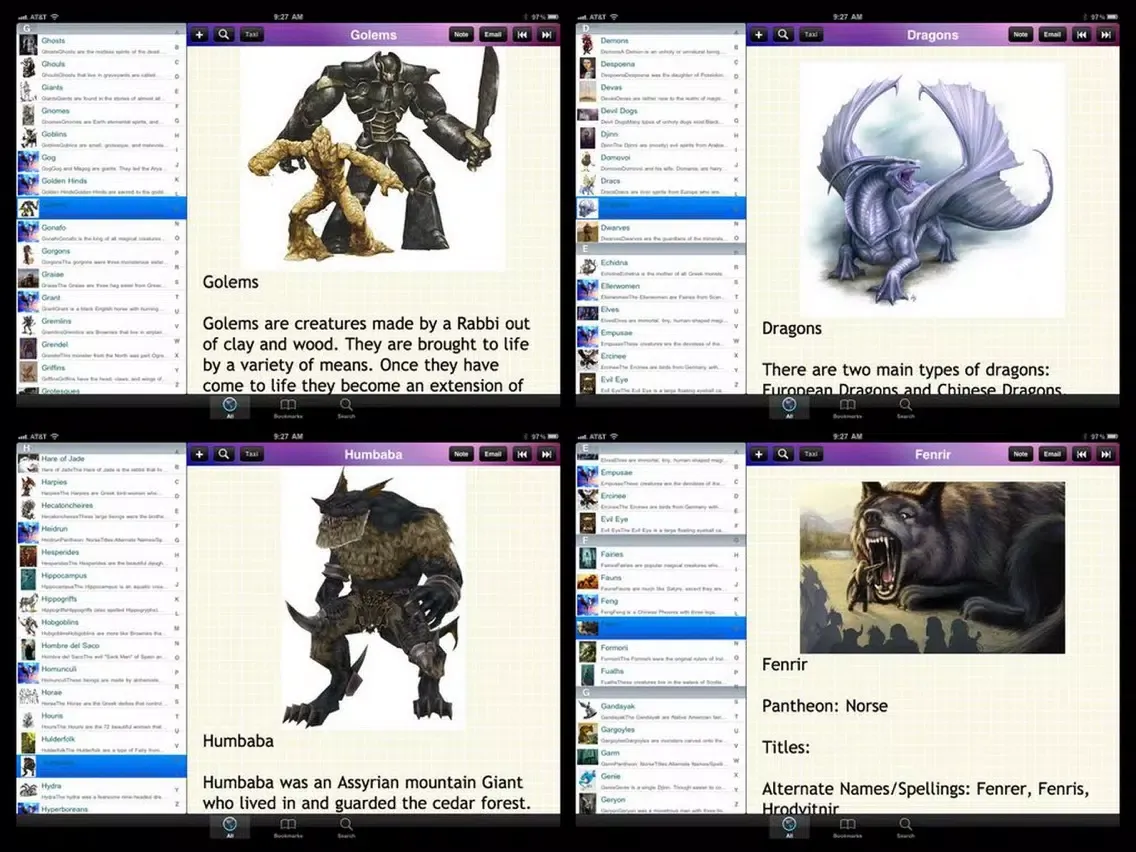The height and width of the screenshot is (852, 1136).
Task: Tap the plus icon on the Dragons screen
Action: click(759, 34)
